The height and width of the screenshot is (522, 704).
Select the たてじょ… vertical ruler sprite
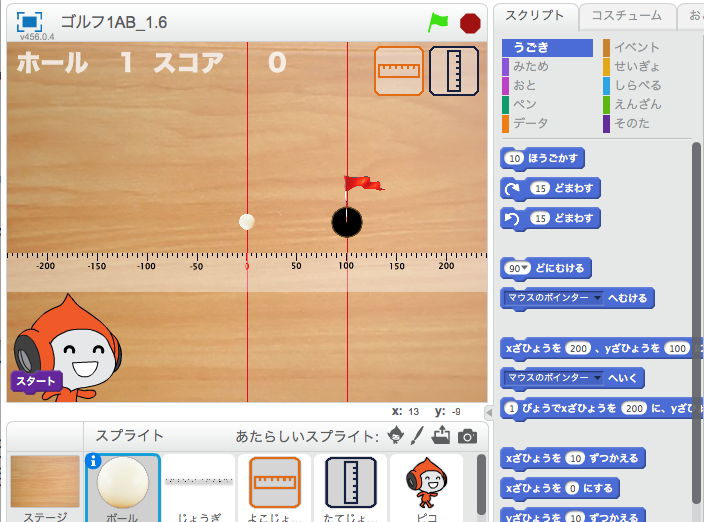[350, 488]
